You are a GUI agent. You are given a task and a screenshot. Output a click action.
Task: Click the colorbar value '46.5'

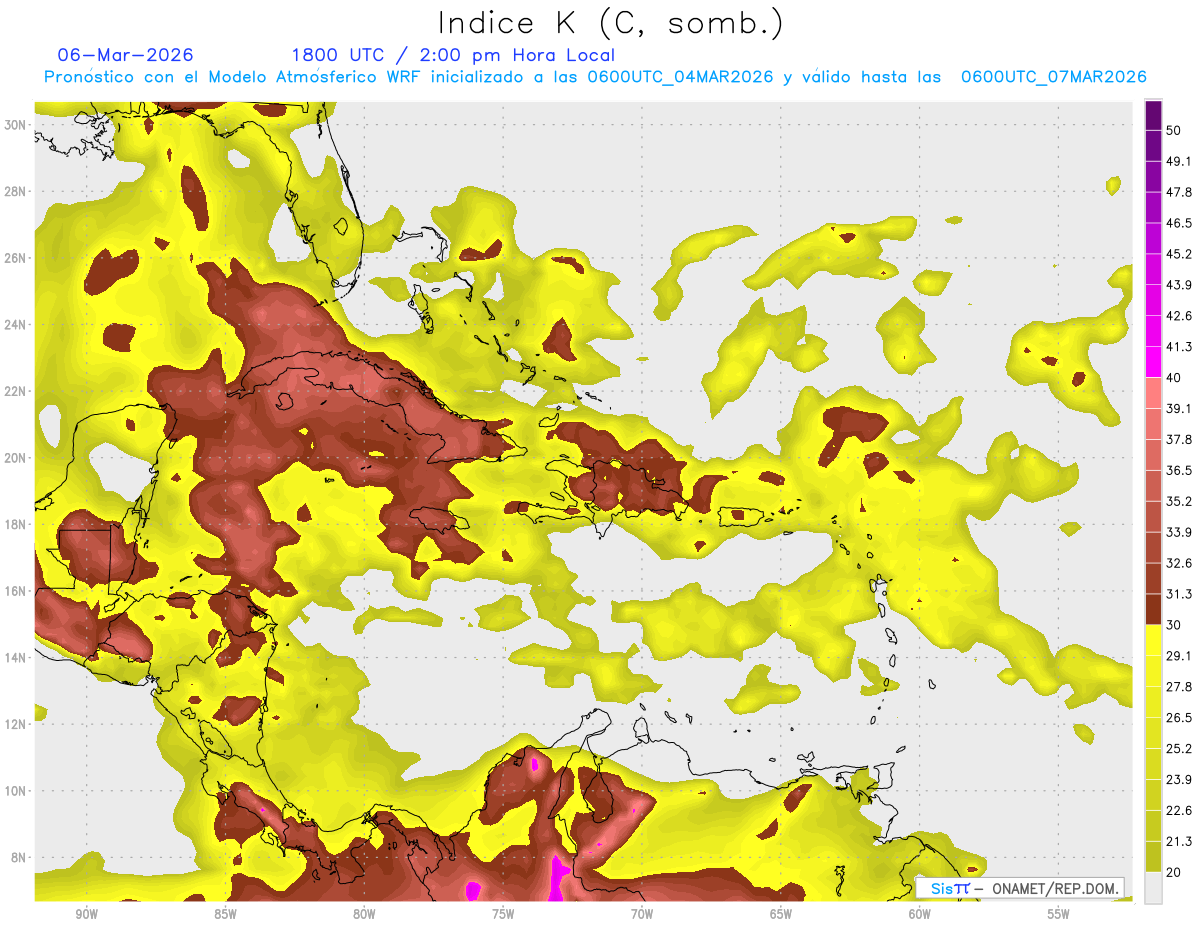coord(1179,223)
